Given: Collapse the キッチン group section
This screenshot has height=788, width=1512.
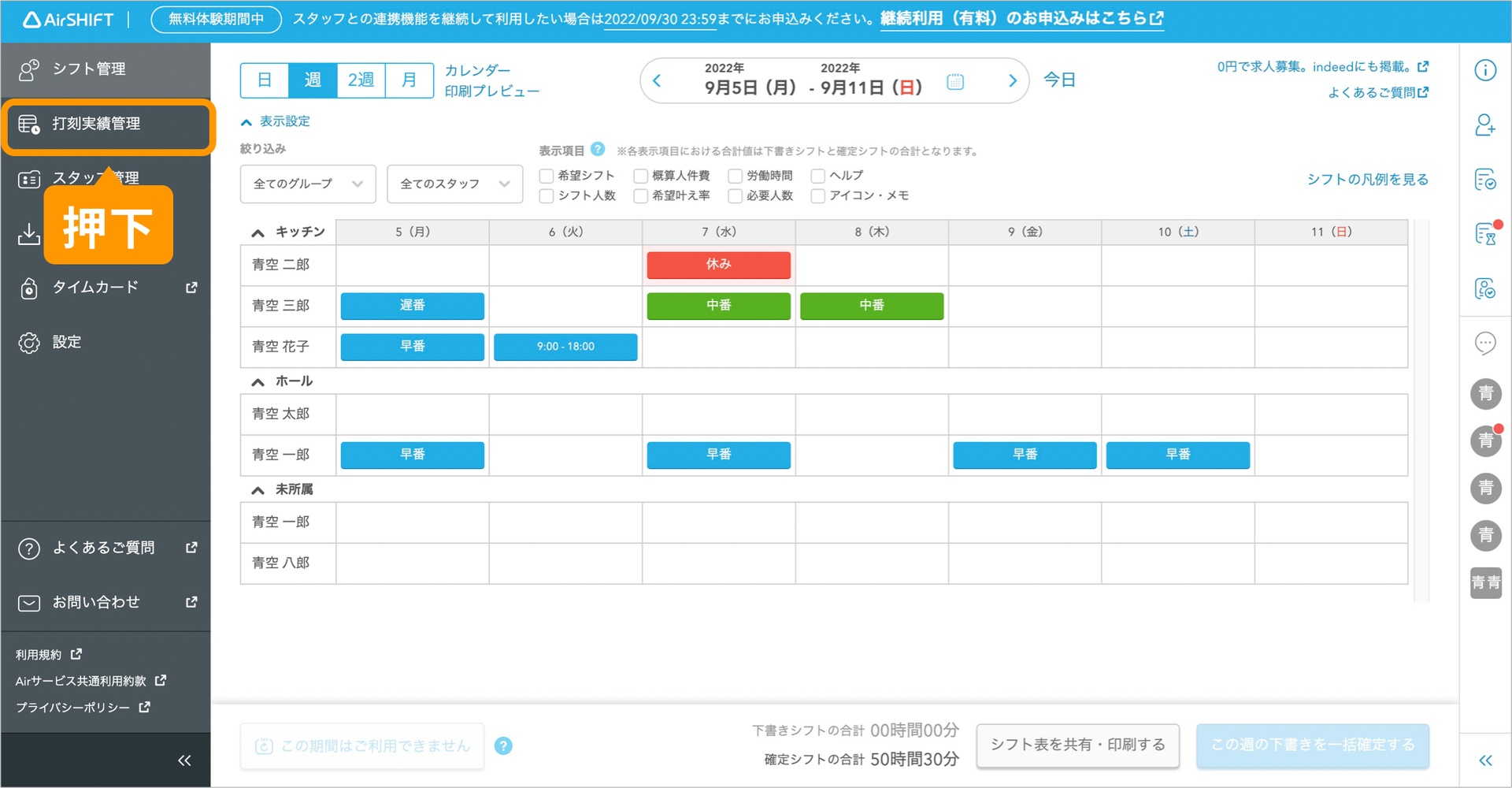Looking at the screenshot, I should click(x=258, y=232).
